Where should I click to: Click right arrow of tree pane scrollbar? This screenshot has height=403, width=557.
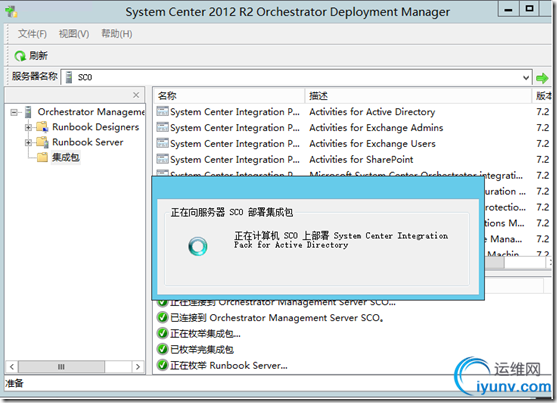137,366
